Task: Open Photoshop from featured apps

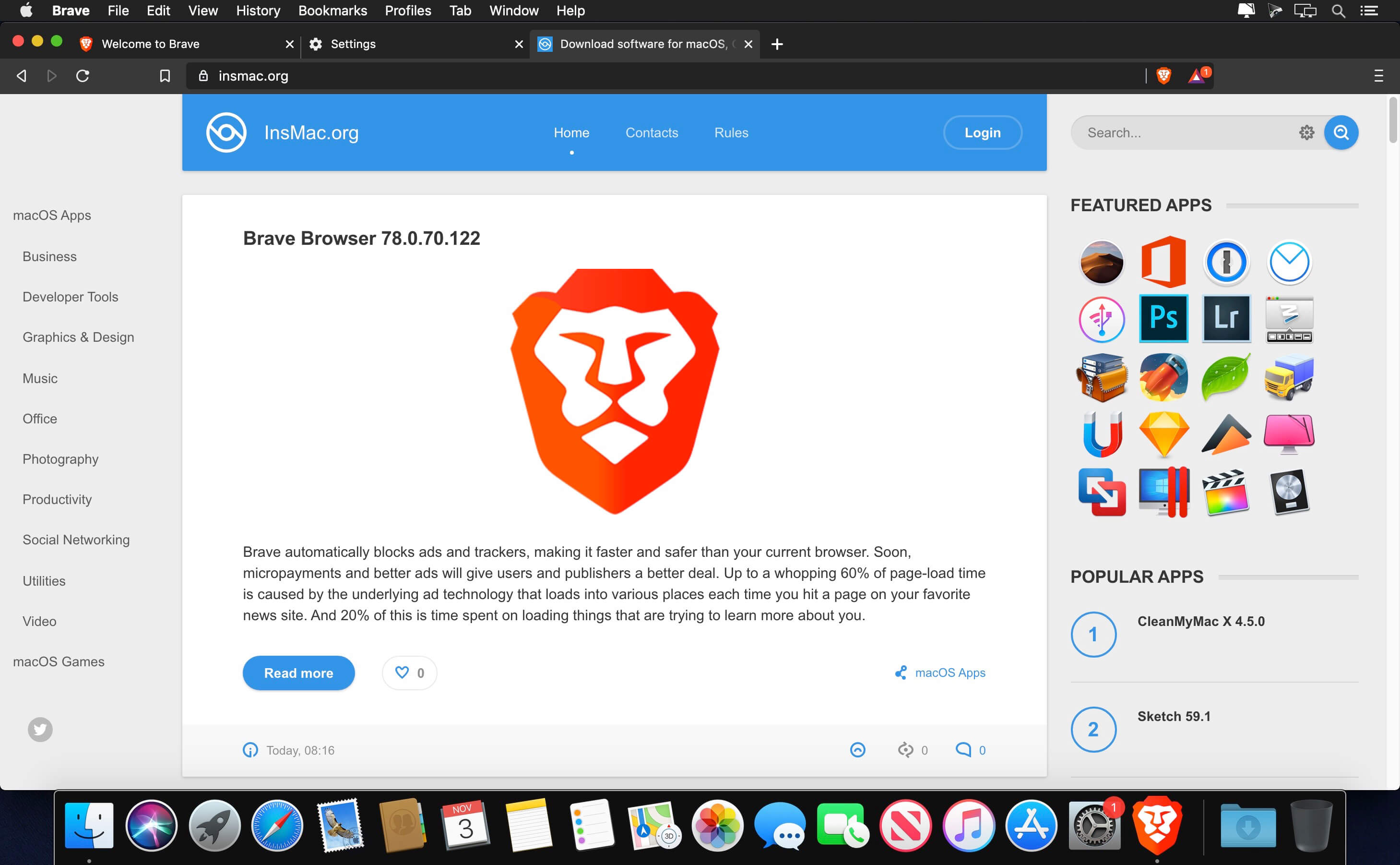Action: pos(1162,318)
